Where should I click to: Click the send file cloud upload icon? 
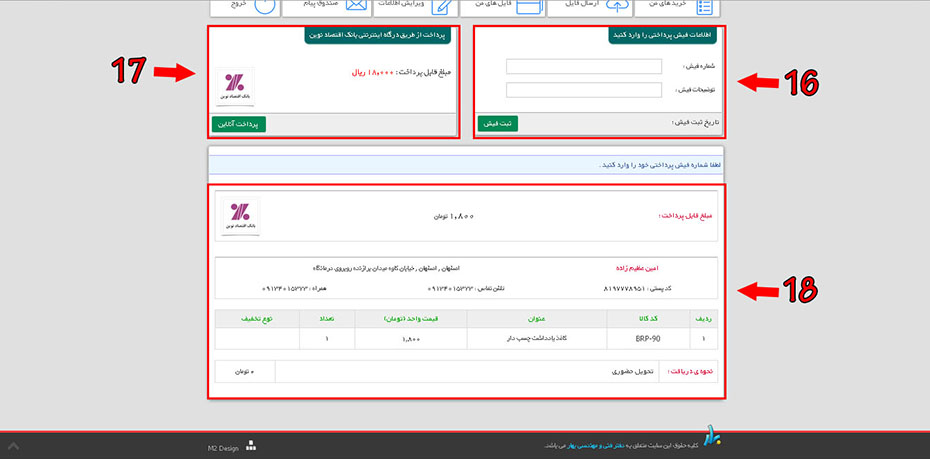619,6
